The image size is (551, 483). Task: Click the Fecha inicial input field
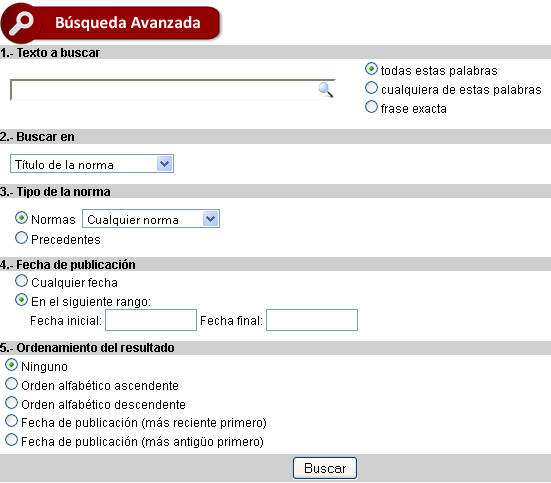coord(151,320)
